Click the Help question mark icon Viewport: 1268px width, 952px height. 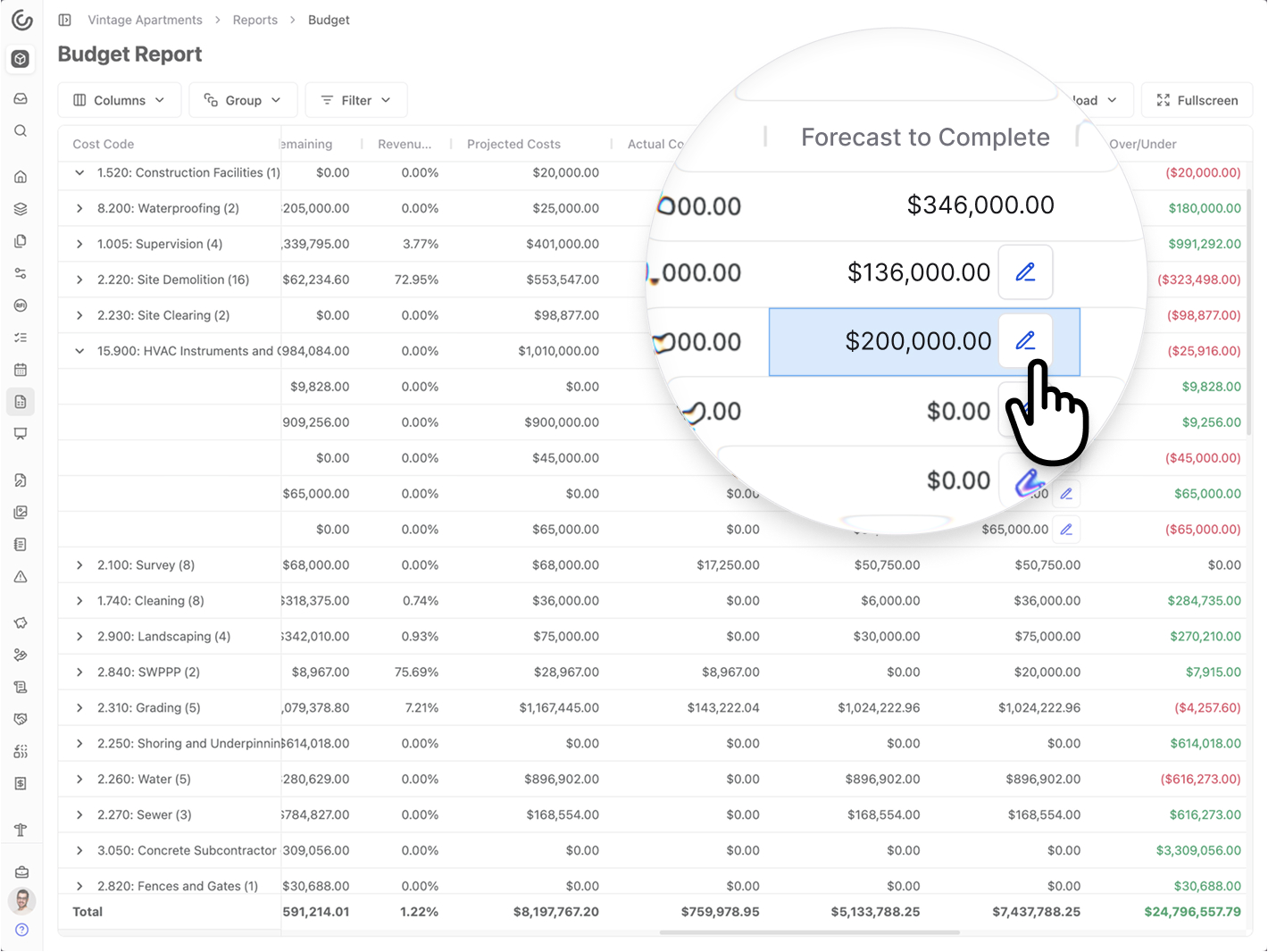tap(21, 930)
